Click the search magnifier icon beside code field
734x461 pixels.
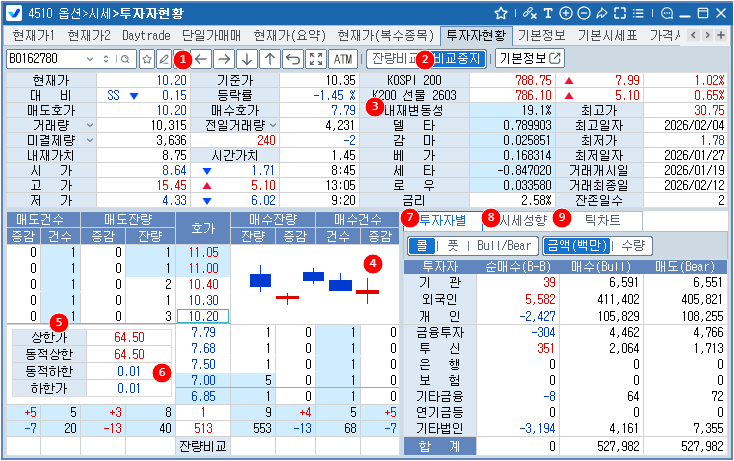[126, 58]
